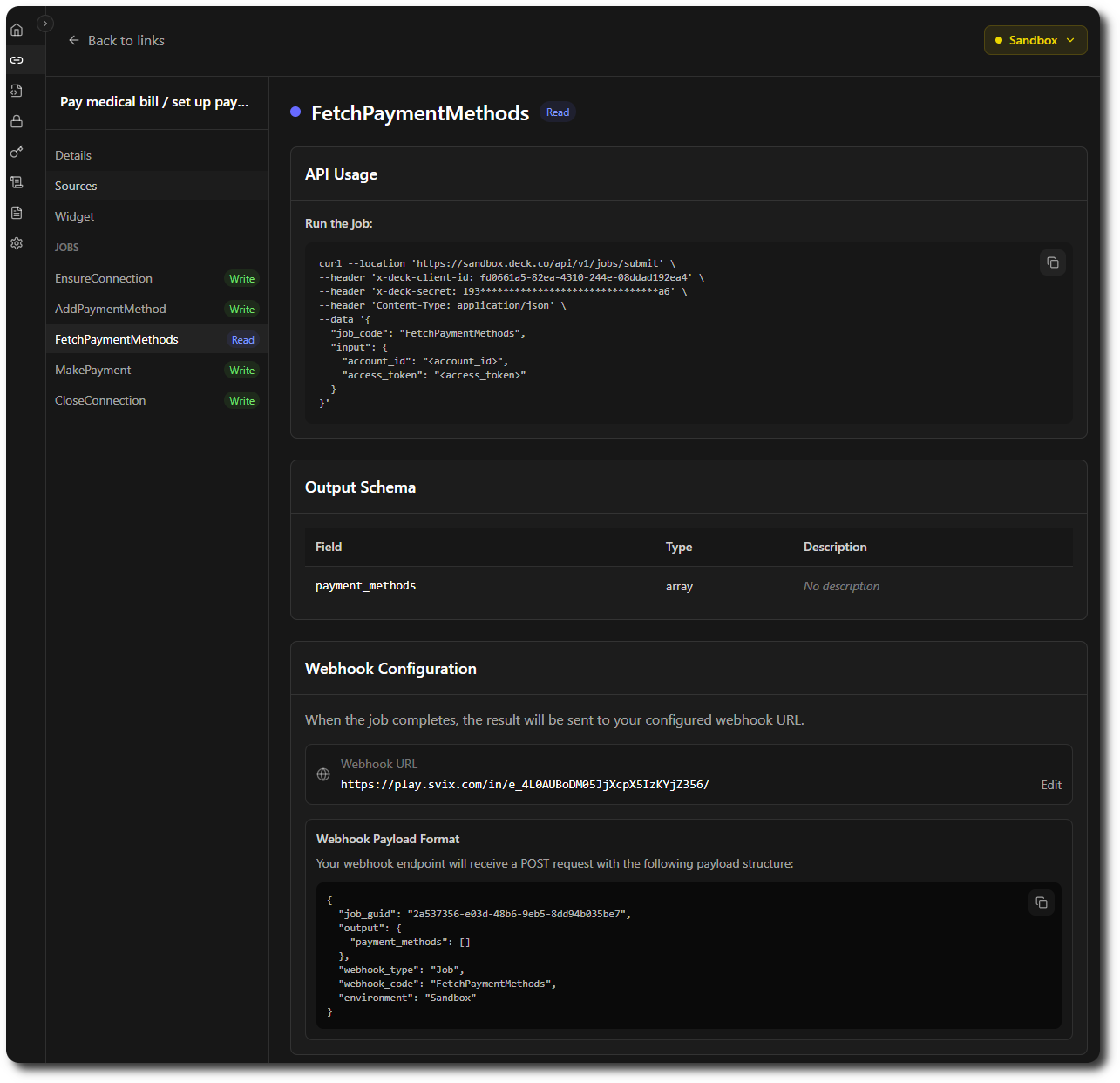
Task: Click the Read badge next to page title
Action: click(558, 112)
